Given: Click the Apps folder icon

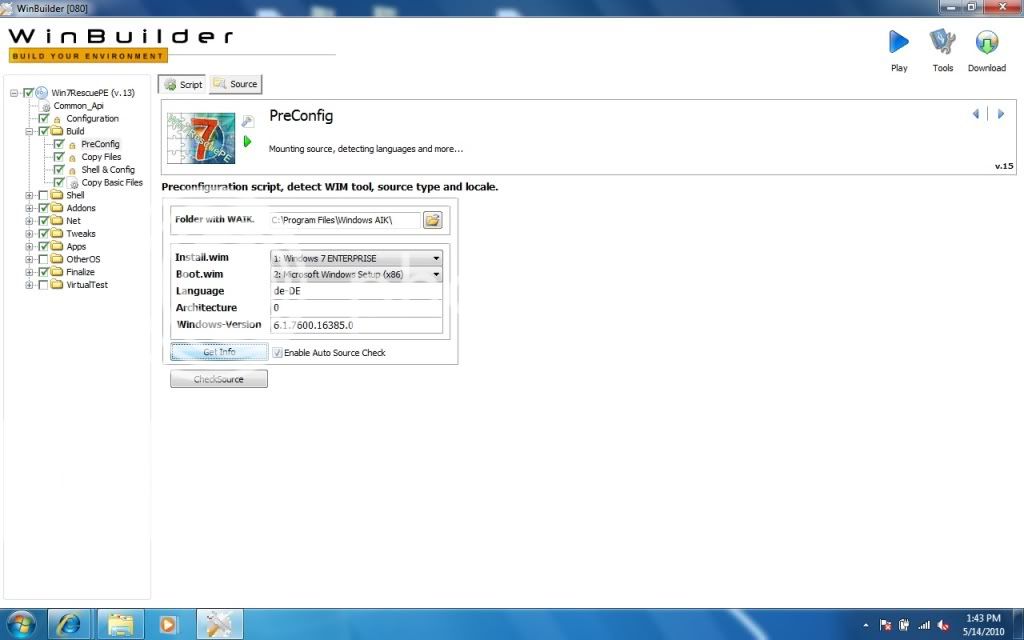Looking at the screenshot, I should pos(57,246).
